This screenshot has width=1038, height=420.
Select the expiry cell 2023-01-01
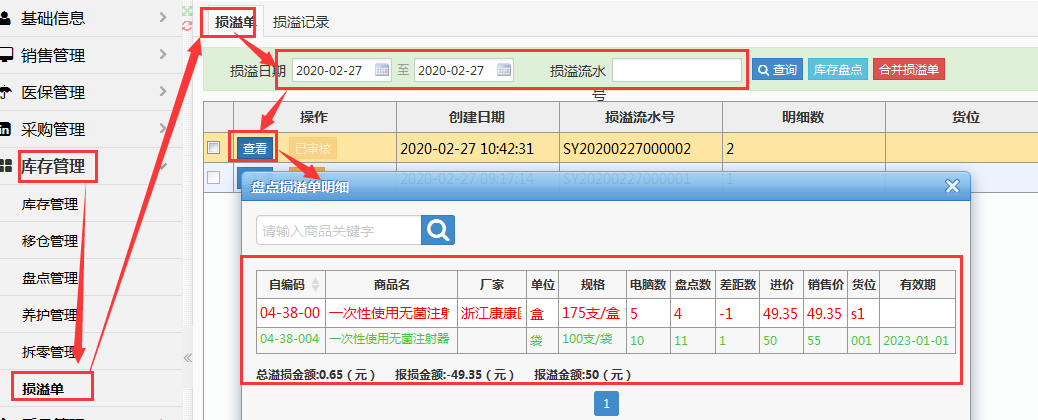click(918, 341)
